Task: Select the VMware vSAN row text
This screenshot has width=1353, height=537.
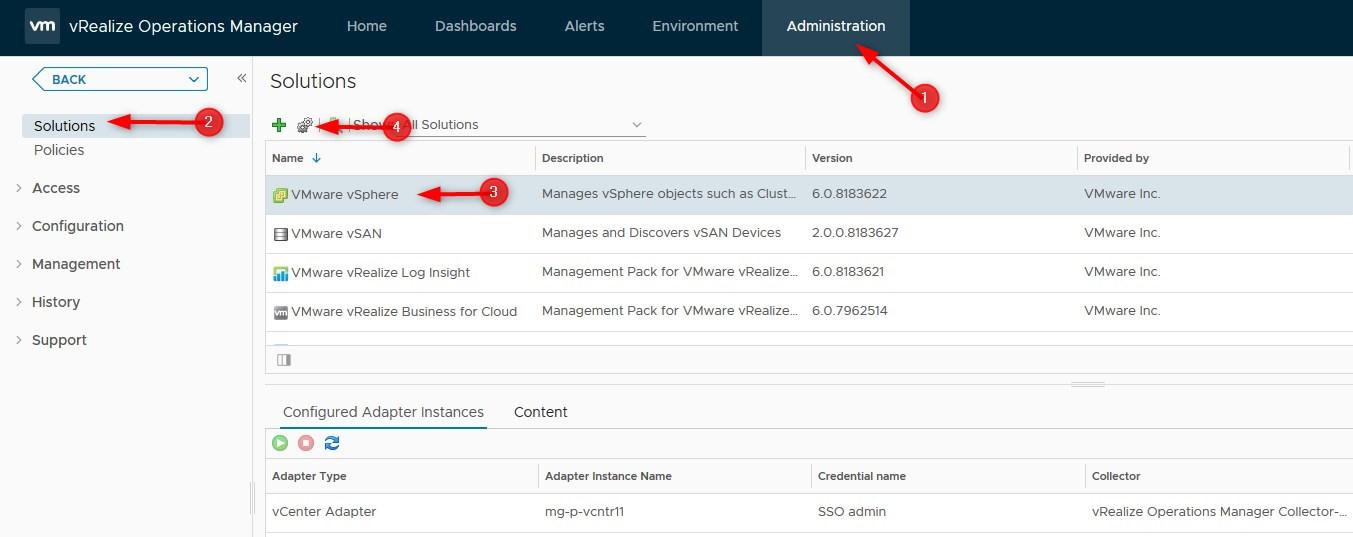Action: click(x=337, y=234)
